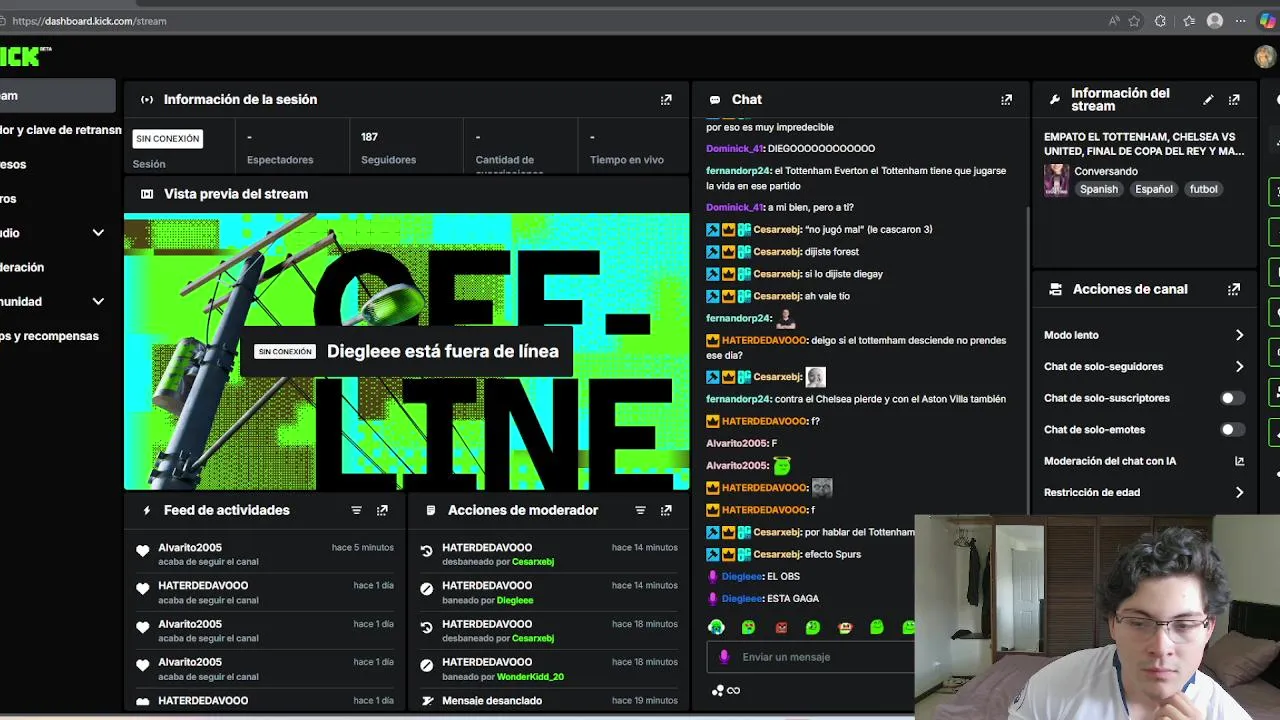1280x720 pixels.
Task: Expand the Restricción de edad option
Action: coord(1239,493)
